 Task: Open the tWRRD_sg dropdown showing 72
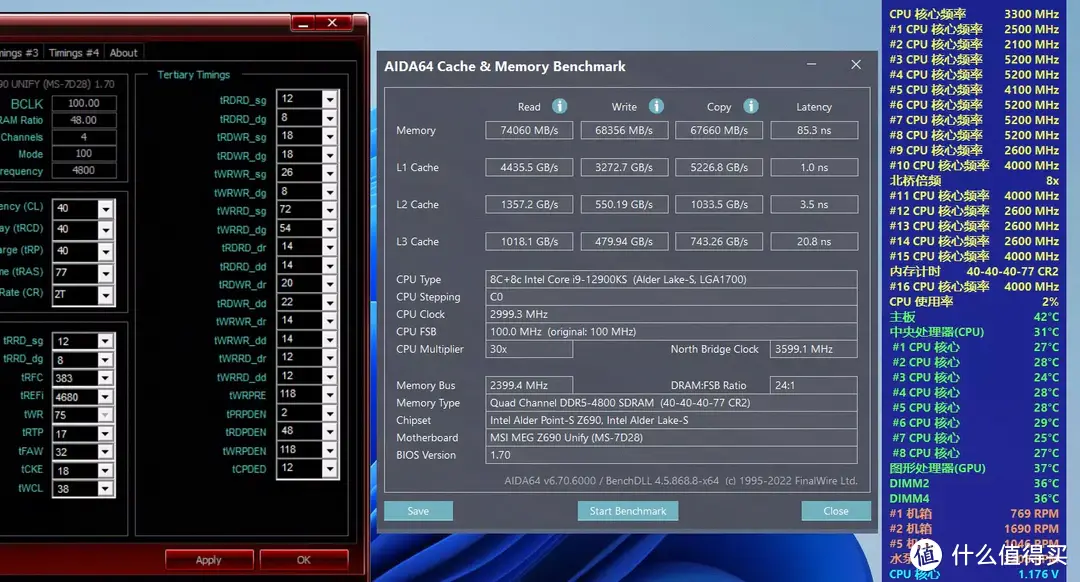point(330,210)
